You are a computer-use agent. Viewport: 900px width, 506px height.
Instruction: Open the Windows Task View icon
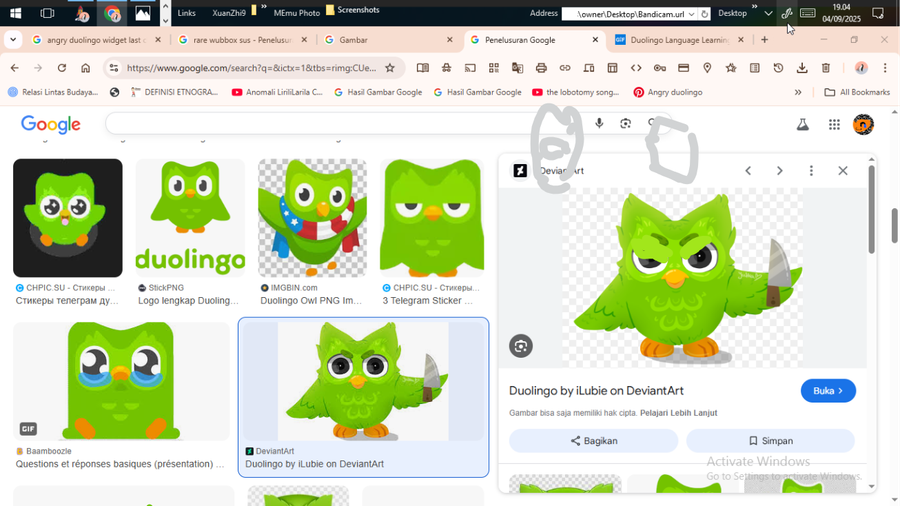tap(47, 13)
